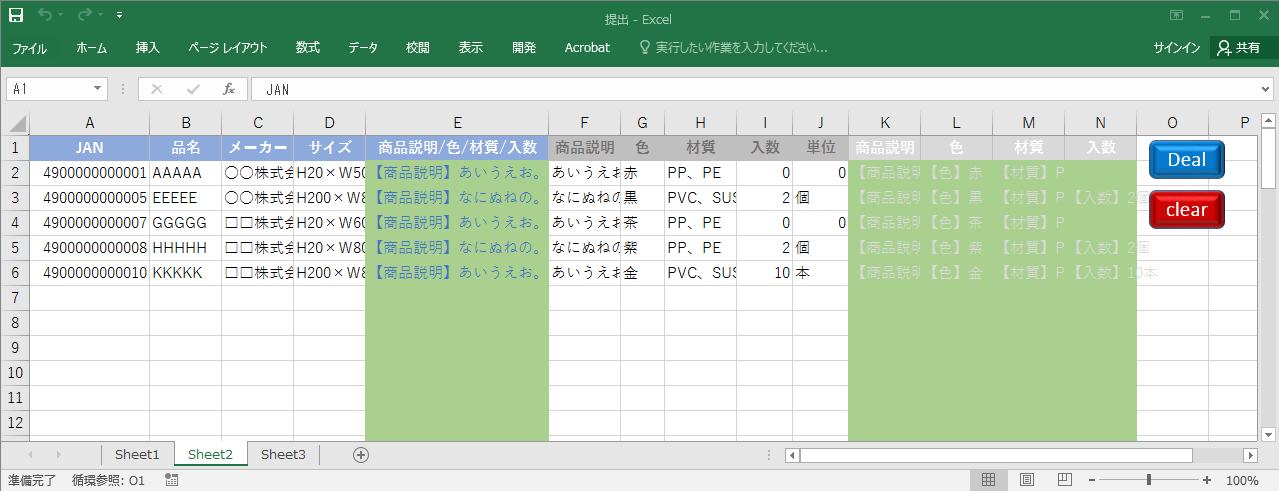Open the 校閲 ribbon tab

tap(418, 48)
